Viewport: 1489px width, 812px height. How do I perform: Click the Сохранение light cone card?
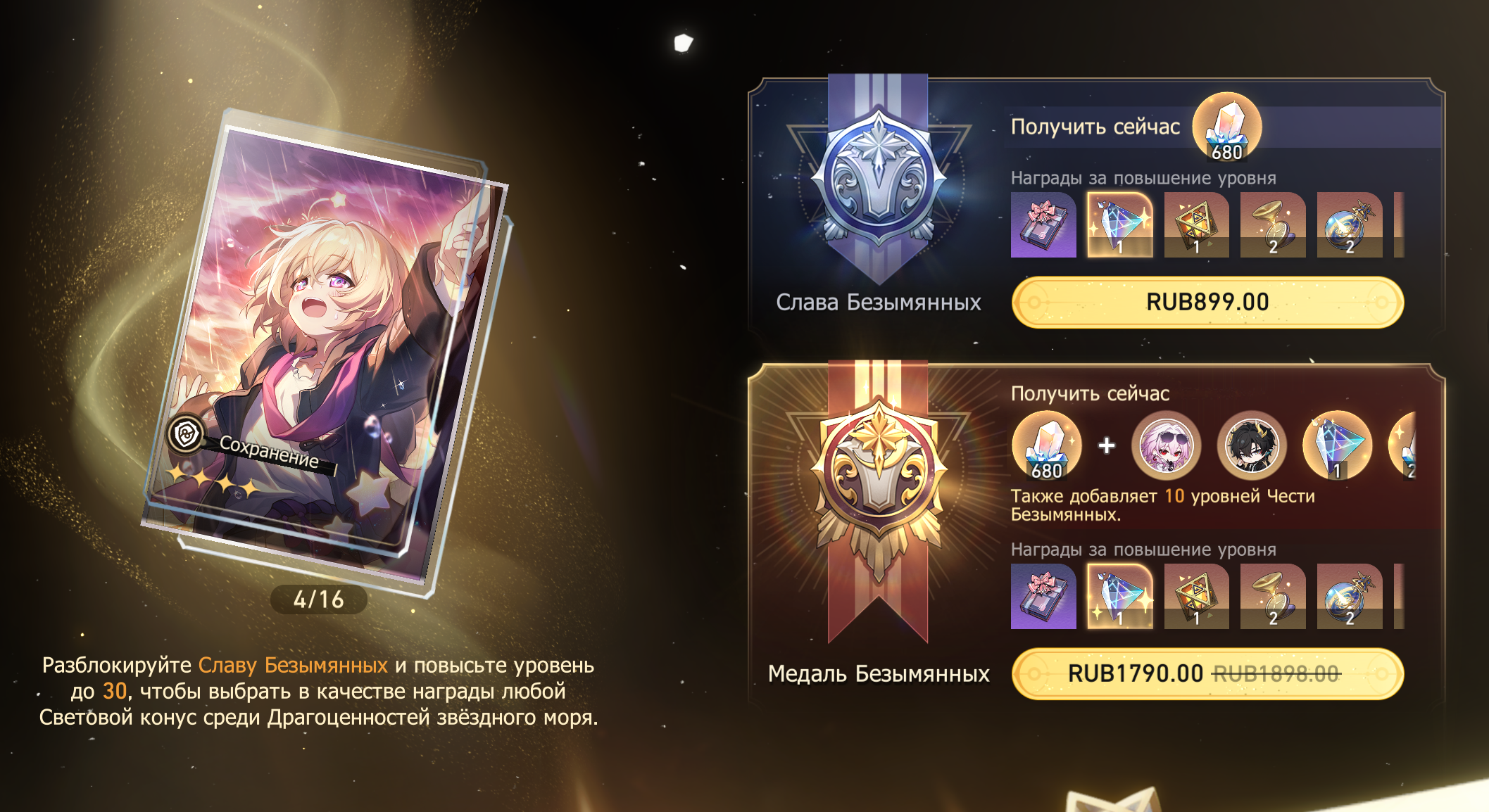[x=325, y=352]
